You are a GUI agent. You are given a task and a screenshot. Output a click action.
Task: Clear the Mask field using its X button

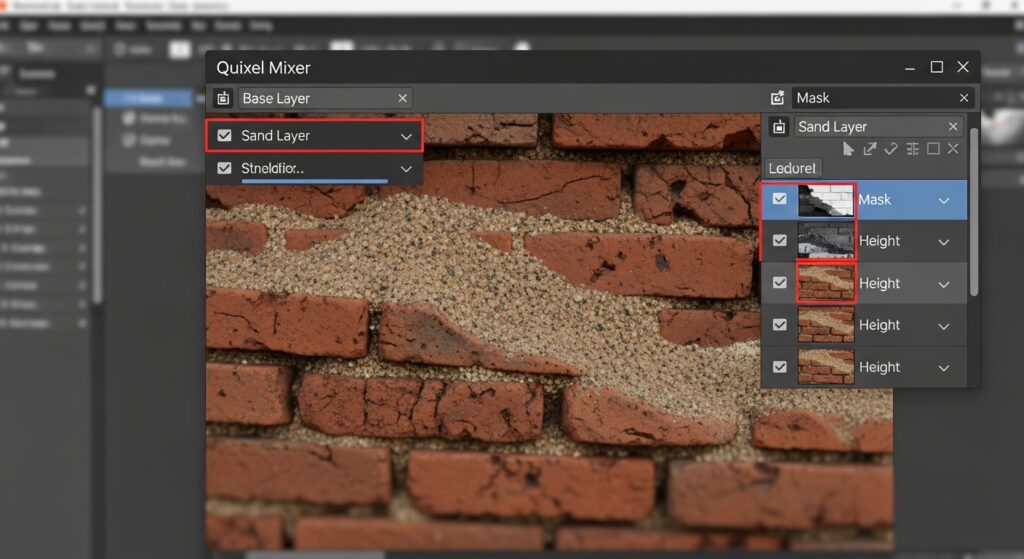tap(964, 98)
